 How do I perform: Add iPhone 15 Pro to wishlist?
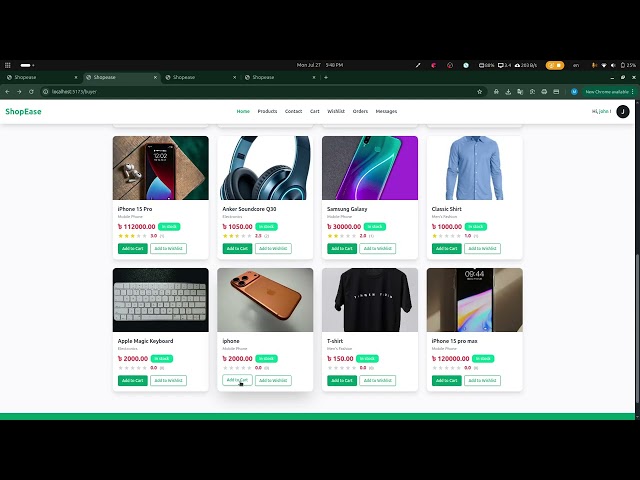click(168, 248)
